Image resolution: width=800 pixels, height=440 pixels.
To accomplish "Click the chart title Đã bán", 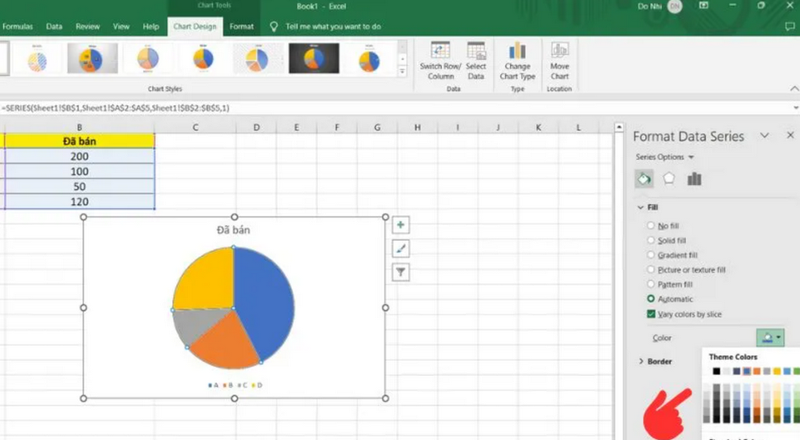I will [x=233, y=230].
